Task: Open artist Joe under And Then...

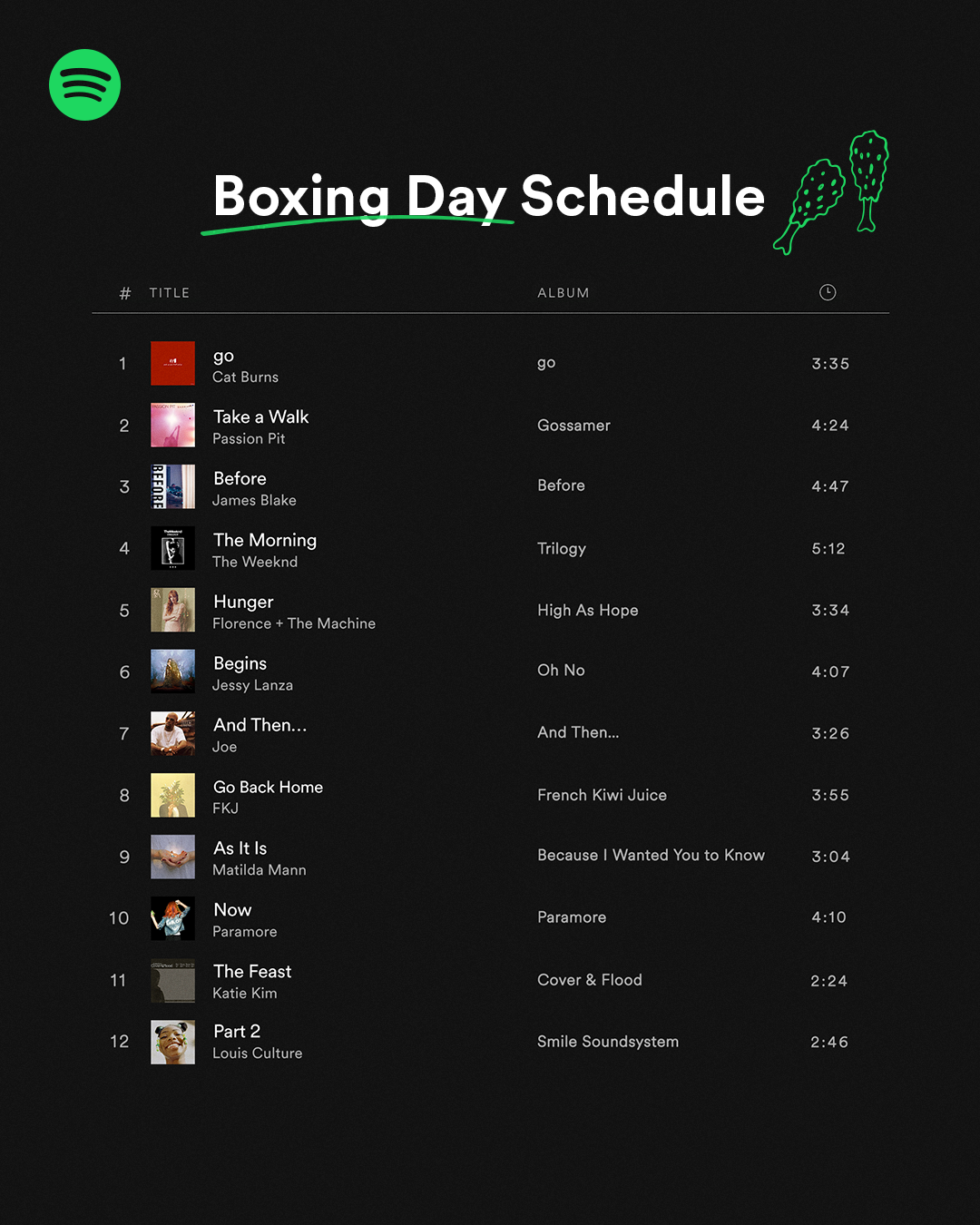Action: point(224,748)
